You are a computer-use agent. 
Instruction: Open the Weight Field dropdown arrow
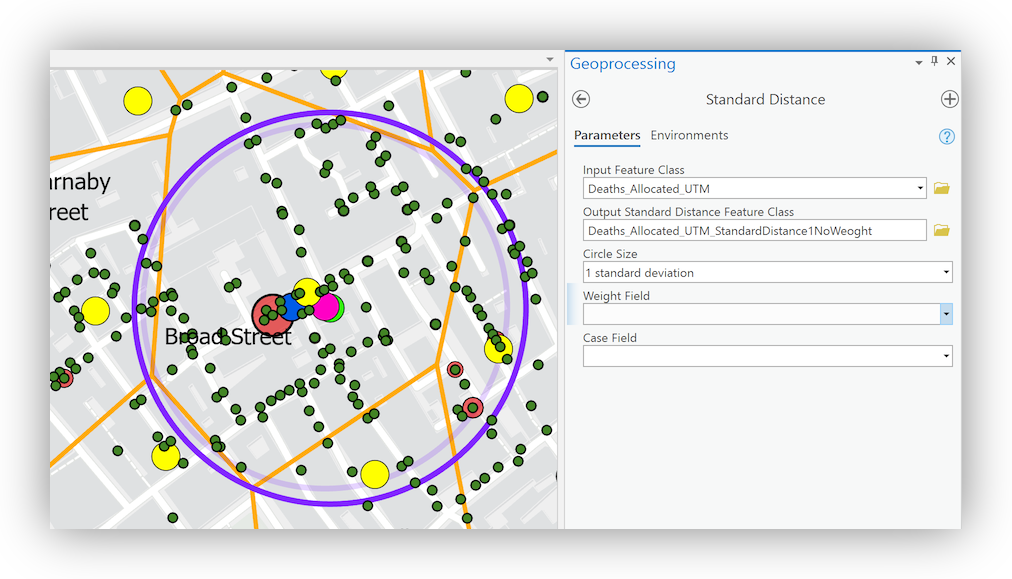(946, 314)
